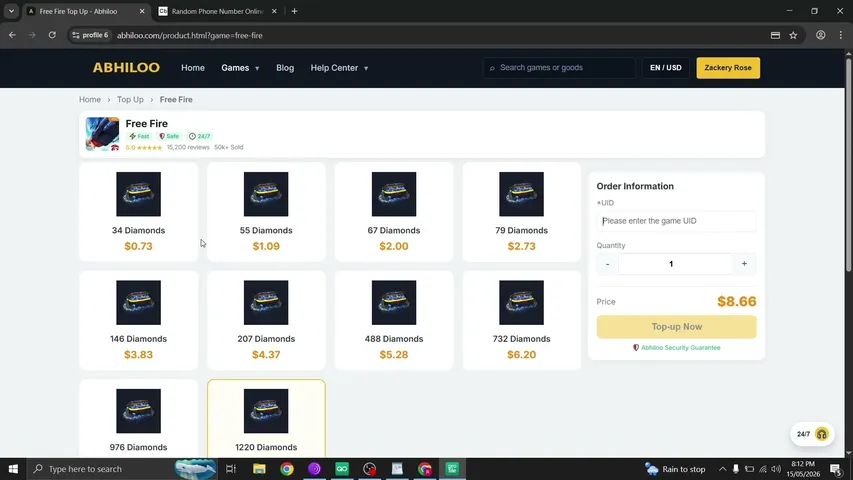Open the volume control icon
The image size is (853, 480).
[776, 469]
